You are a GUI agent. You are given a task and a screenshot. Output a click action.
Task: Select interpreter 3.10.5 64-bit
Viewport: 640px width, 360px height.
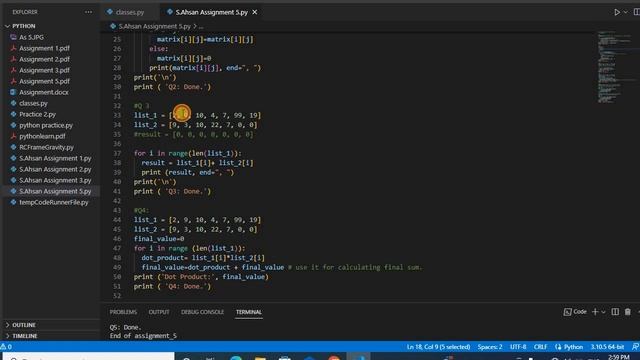tap(607, 347)
